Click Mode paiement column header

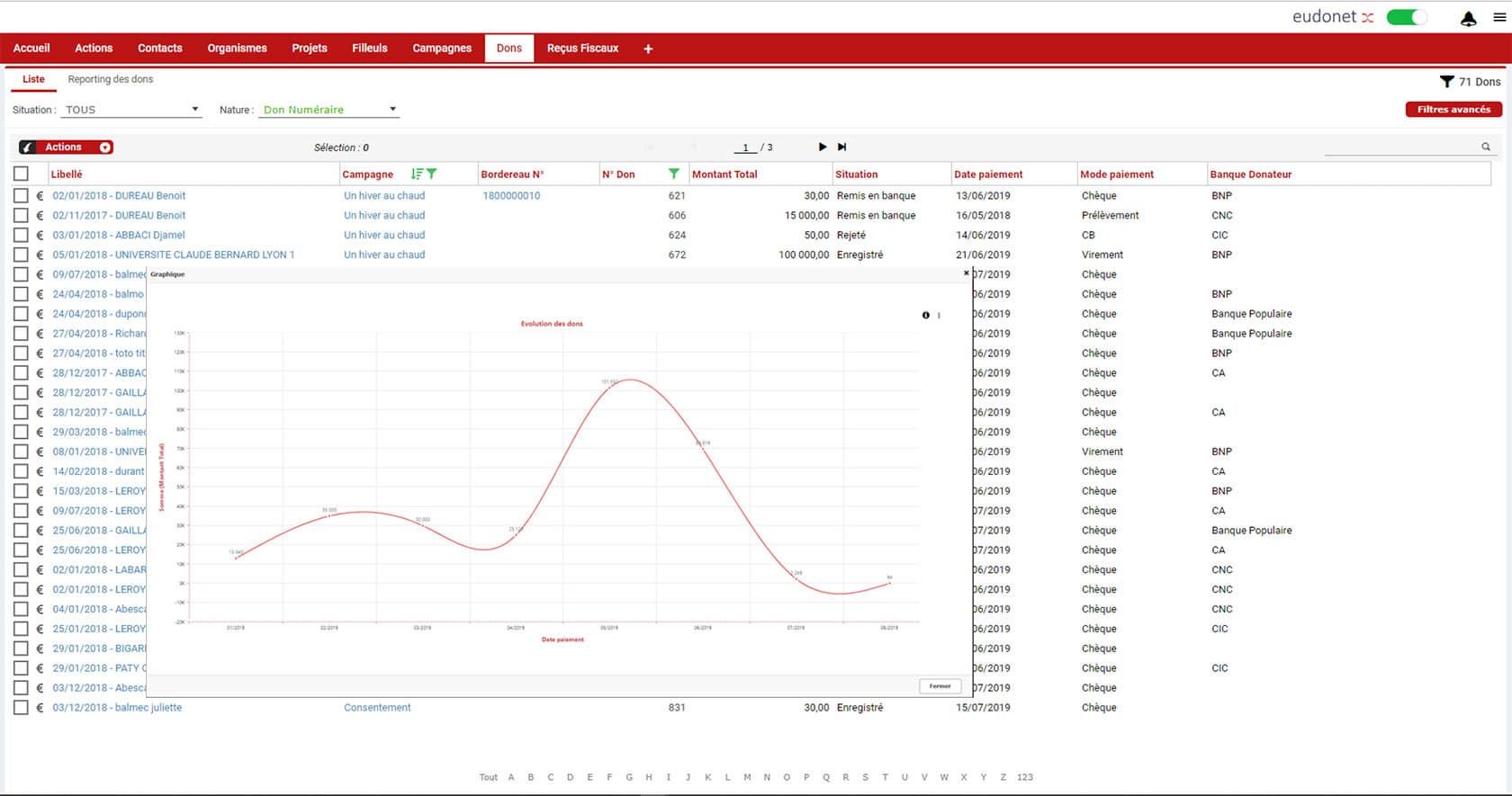click(1117, 174)
